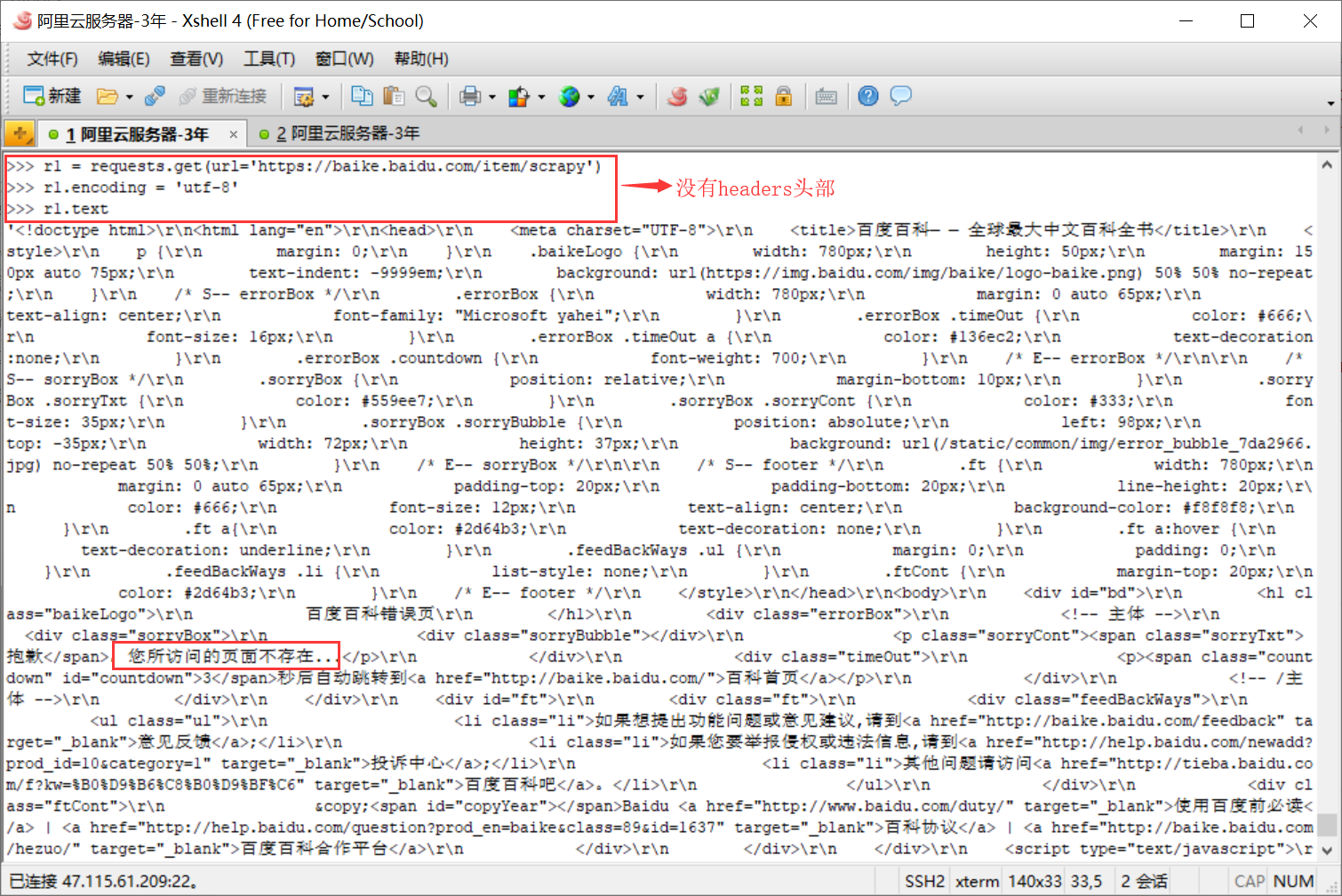This screenshot has width=1342, height=896.
Task: Open toolbar overflow options arrow
Action: 1330,103
